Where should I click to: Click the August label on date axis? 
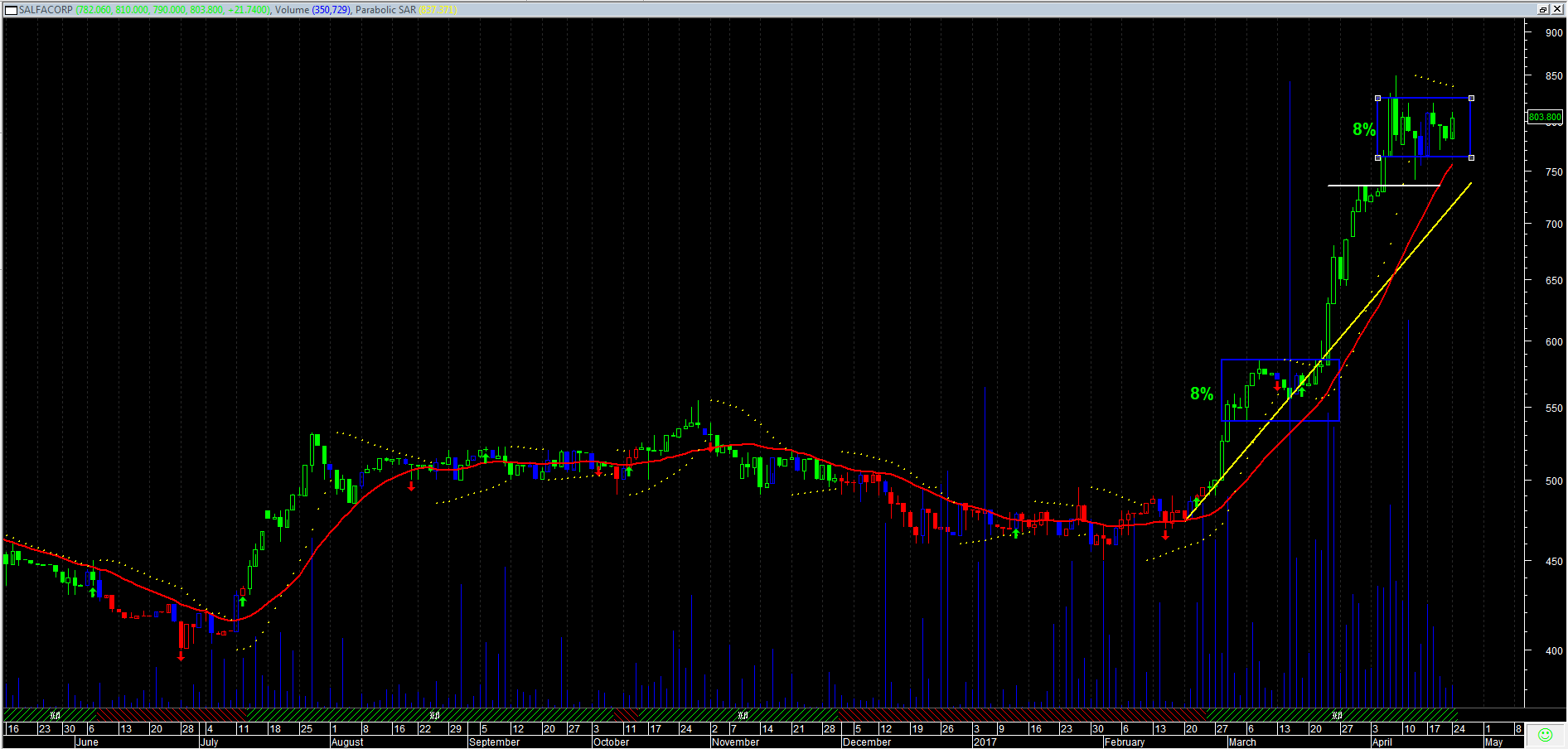(347, 742)
